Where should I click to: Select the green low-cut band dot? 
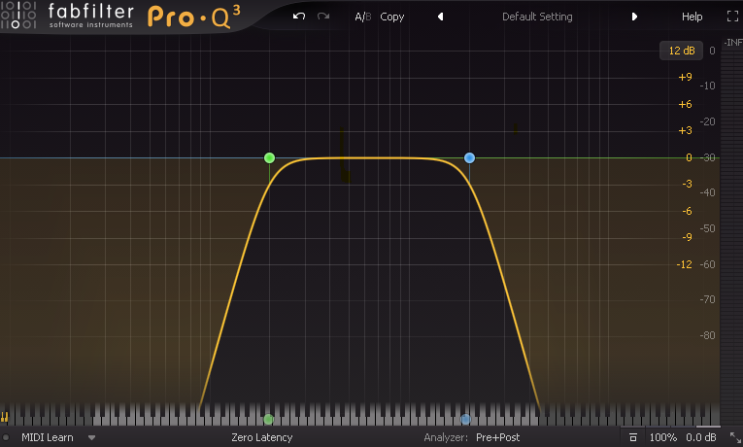click(269, 158)
